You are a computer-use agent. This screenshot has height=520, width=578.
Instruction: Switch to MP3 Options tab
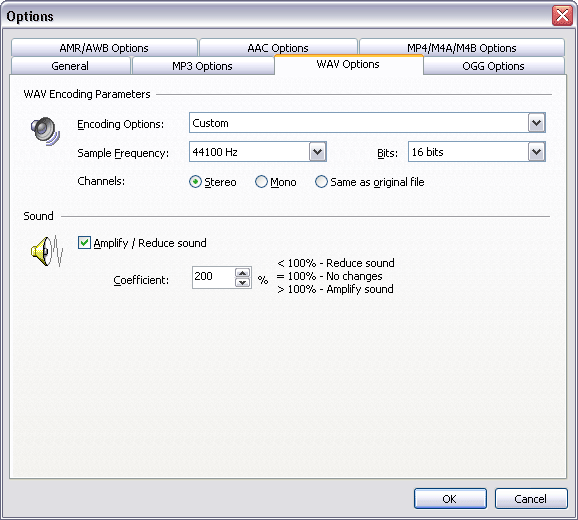coord(202,66)
